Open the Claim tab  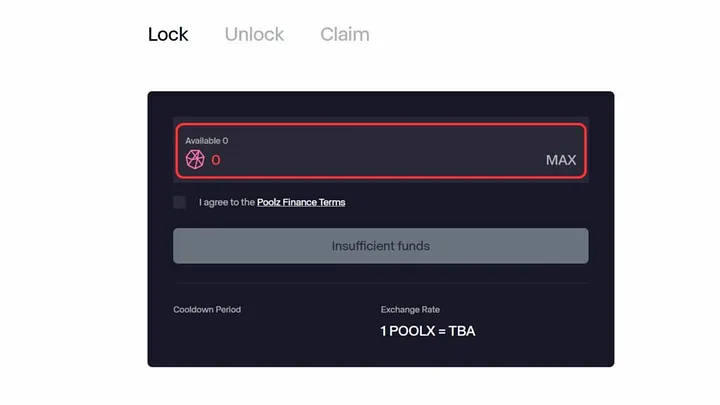coord(344,34)
